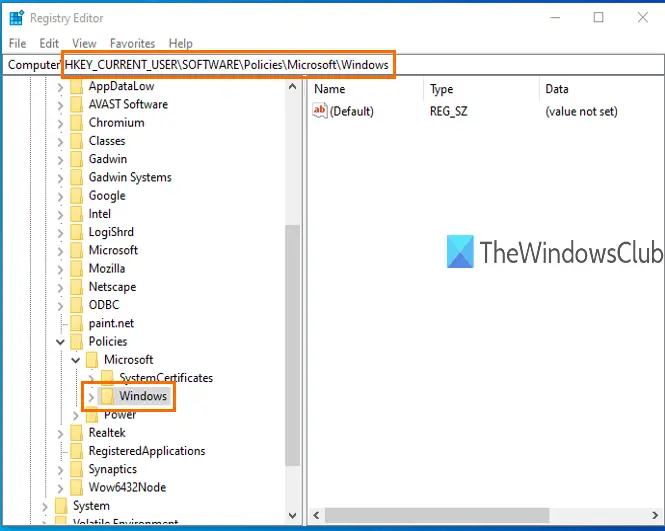The image size is (665, 531).
Task: Click the Gadwin Systems folder icon
Action: coord(76,177)
